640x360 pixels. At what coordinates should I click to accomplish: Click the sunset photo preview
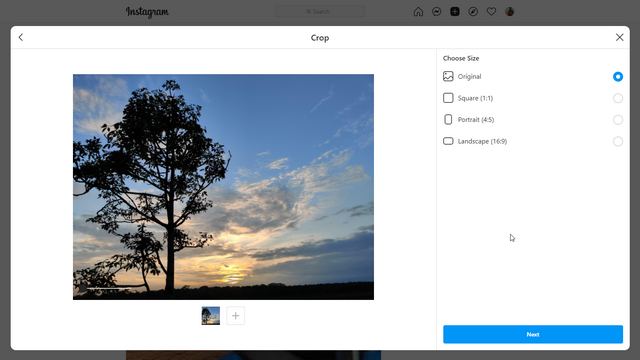pos(223,187)
